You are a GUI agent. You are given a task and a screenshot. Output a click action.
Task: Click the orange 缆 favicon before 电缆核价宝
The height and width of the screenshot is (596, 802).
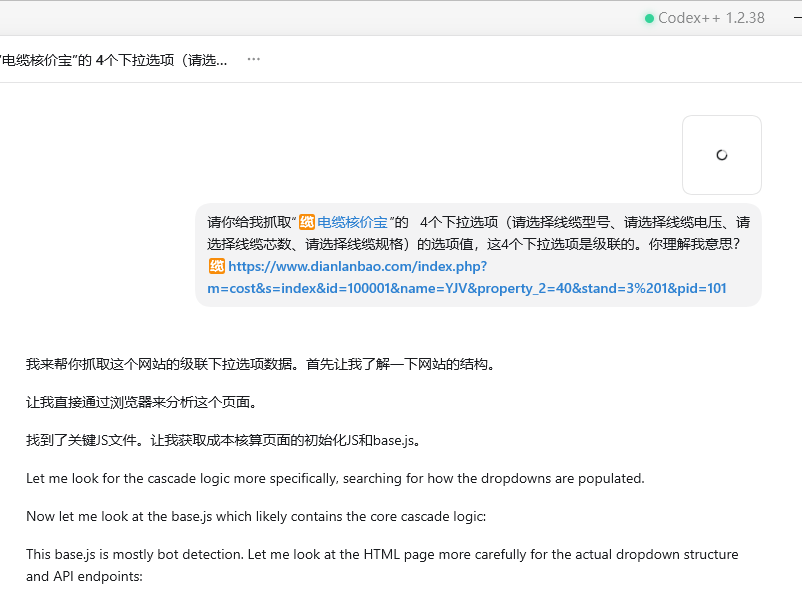[307, 222]
